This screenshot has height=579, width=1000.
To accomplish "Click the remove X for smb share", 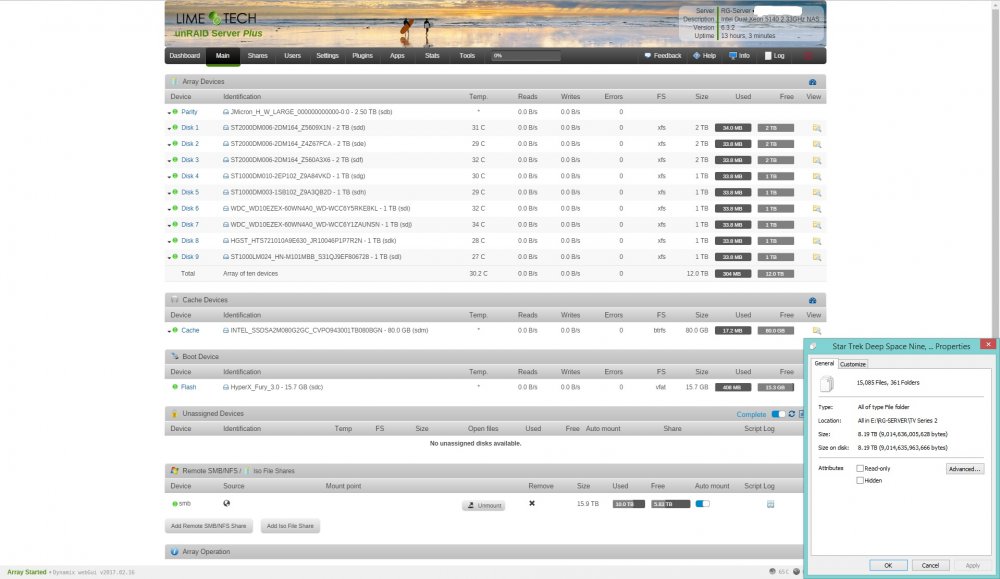I will [x=532, y=504].
